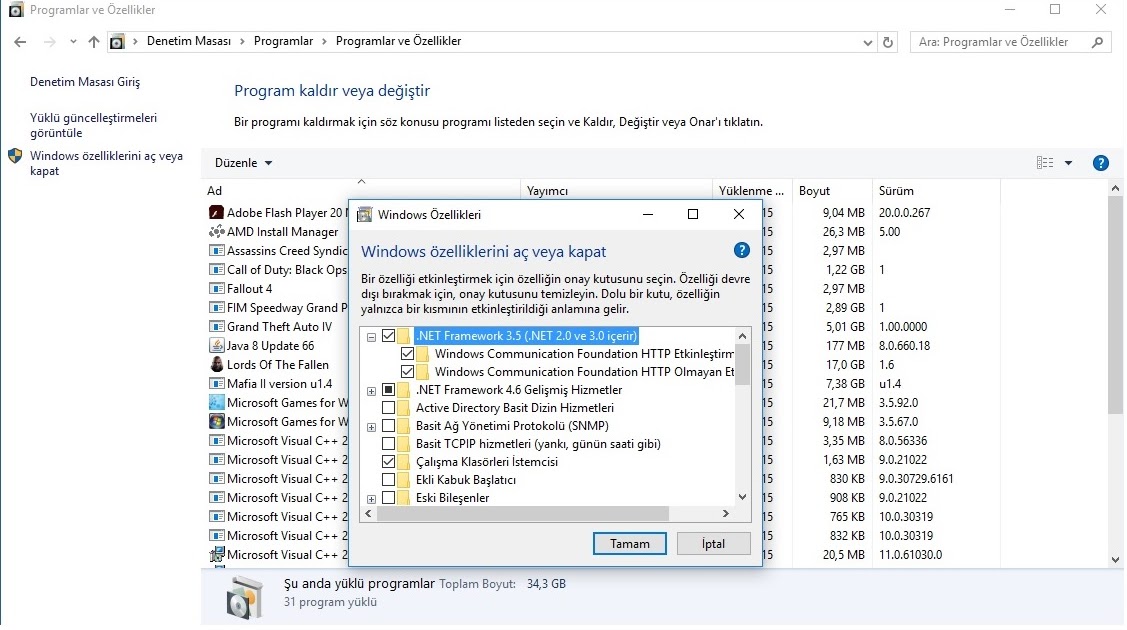Click the folder icon beside Ekli Kabuk Başlatıcı

404,480
